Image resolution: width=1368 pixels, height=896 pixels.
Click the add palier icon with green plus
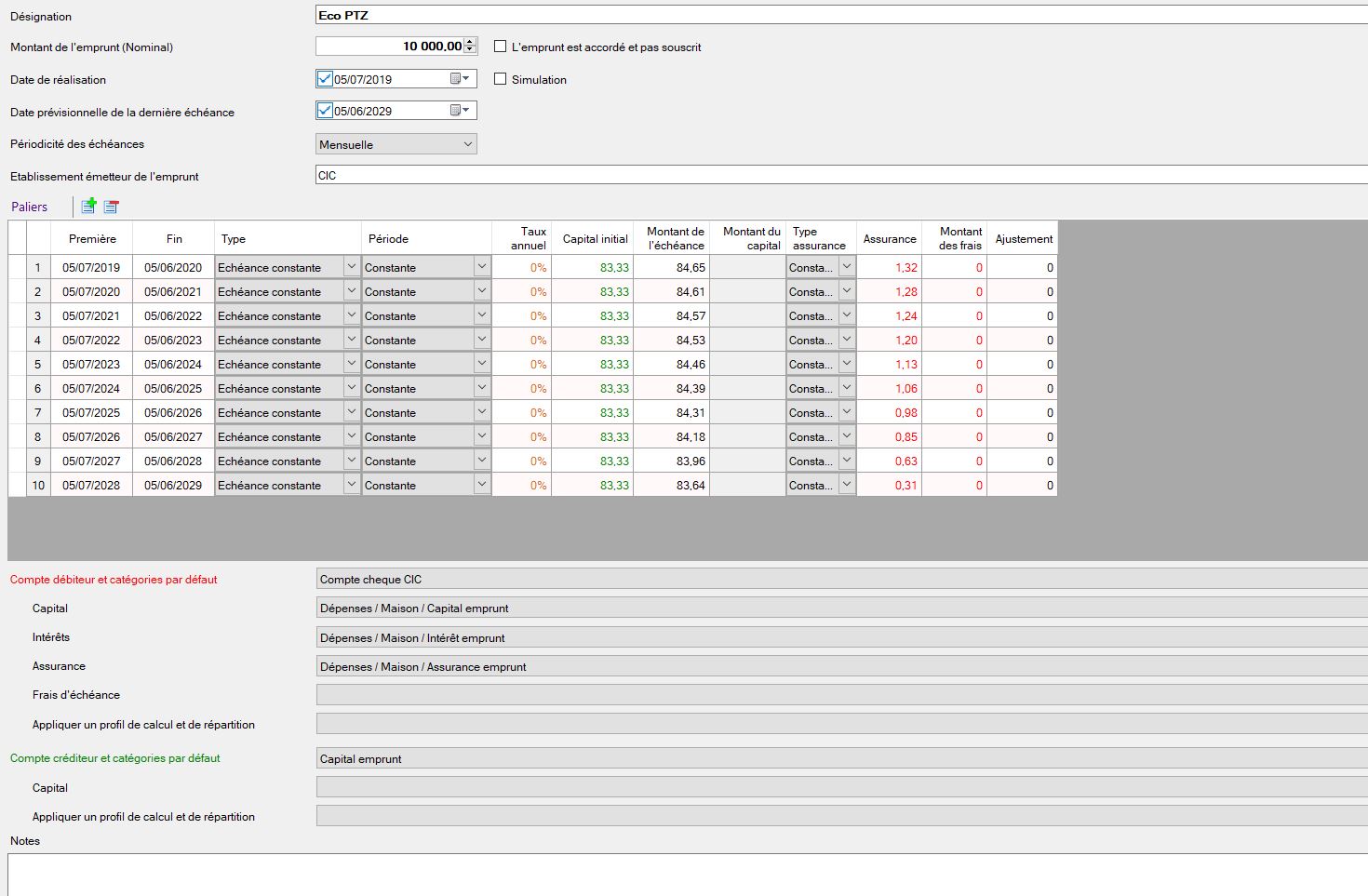click(88, 207)
